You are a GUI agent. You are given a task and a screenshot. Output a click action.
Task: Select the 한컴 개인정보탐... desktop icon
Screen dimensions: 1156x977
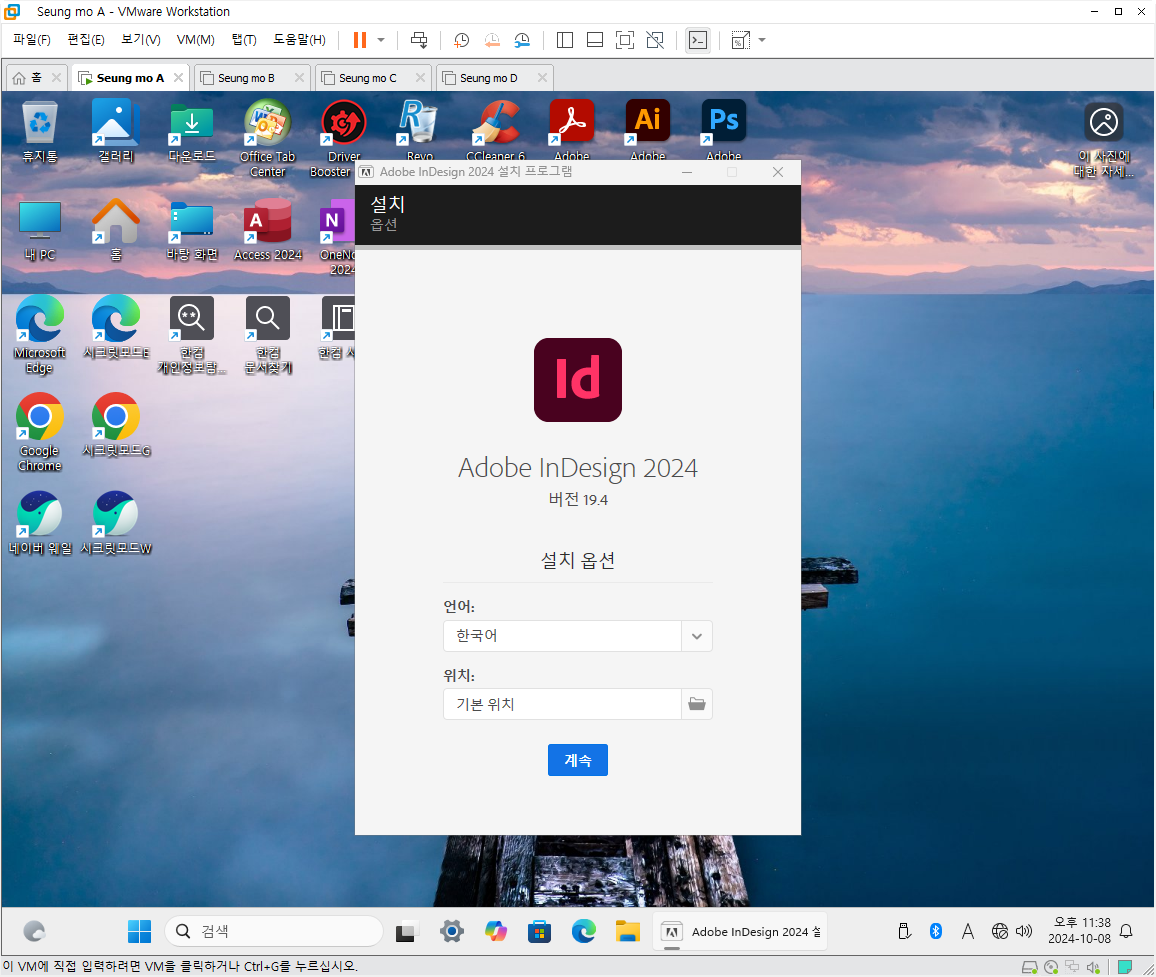pyautogui.click(x=192, y=335)
